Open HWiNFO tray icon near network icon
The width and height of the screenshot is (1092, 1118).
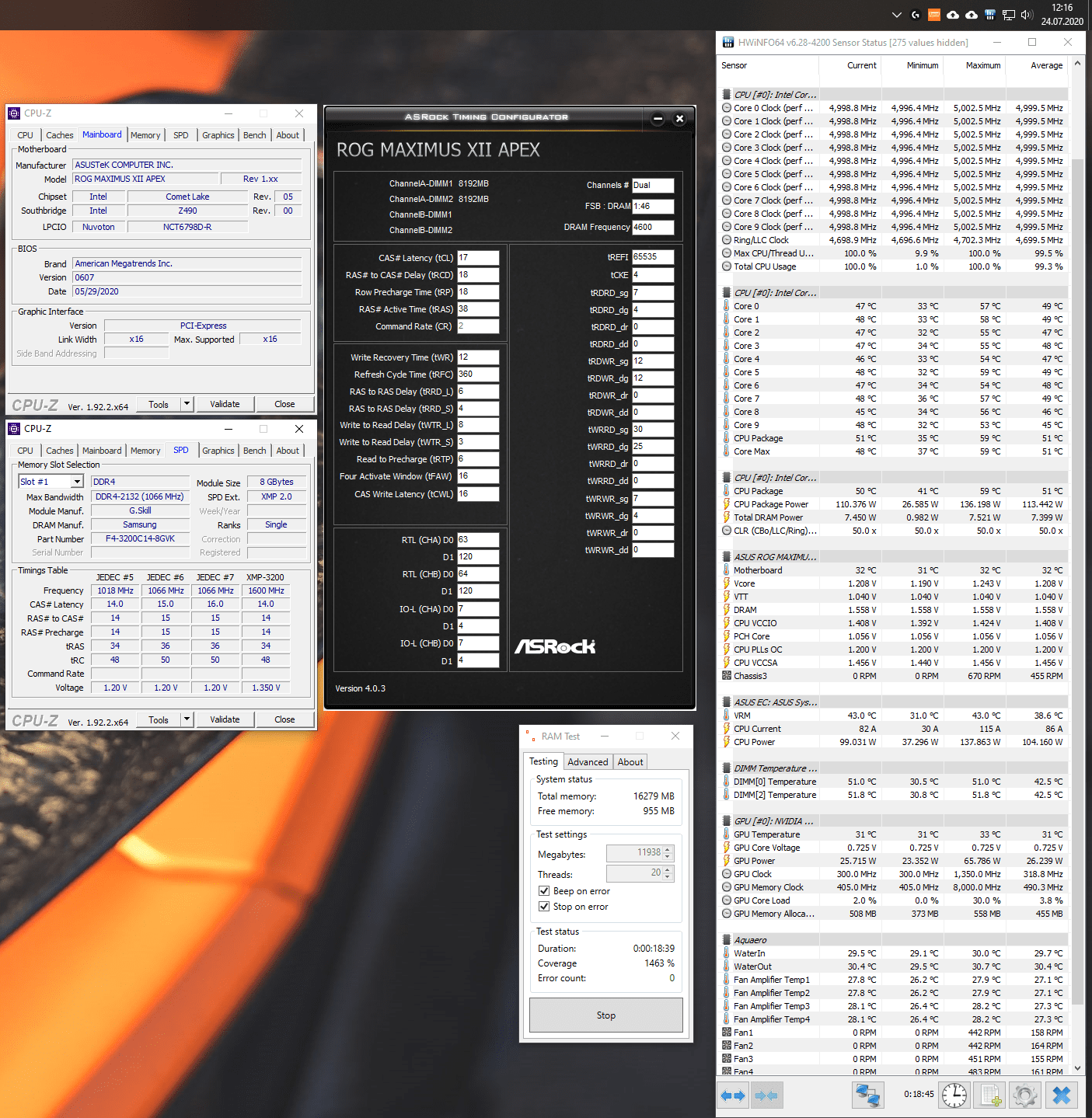(990, 15)
